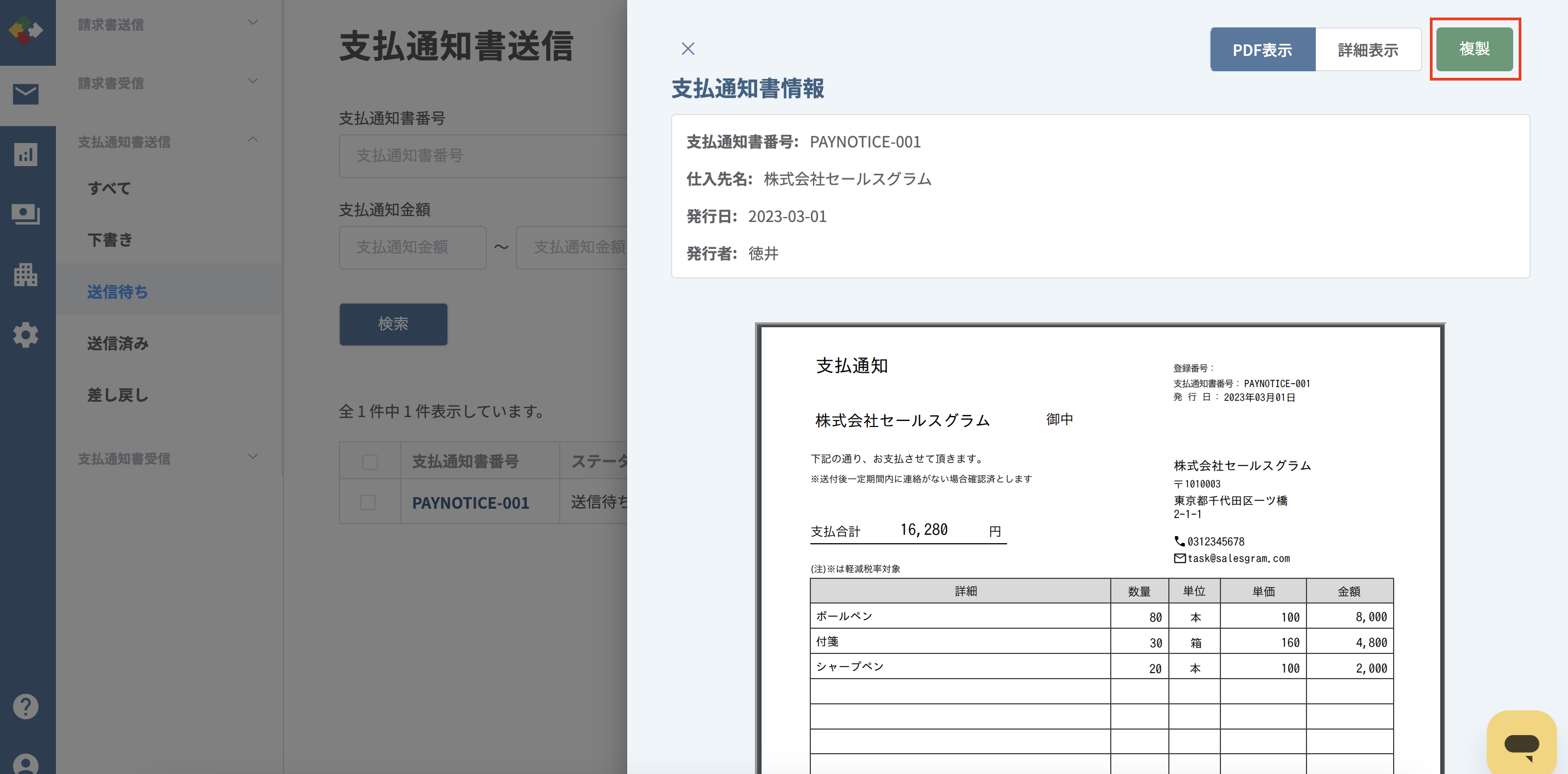Viewport: 1568px width, 774px height.
Task: Click the ボールペン row in the preview
Action: point(1102,616)
